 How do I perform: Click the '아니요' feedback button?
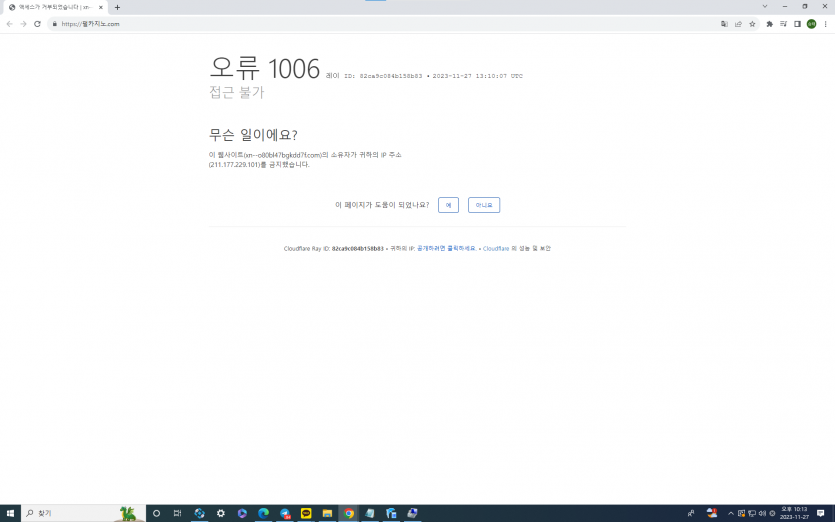coord(483,205)
